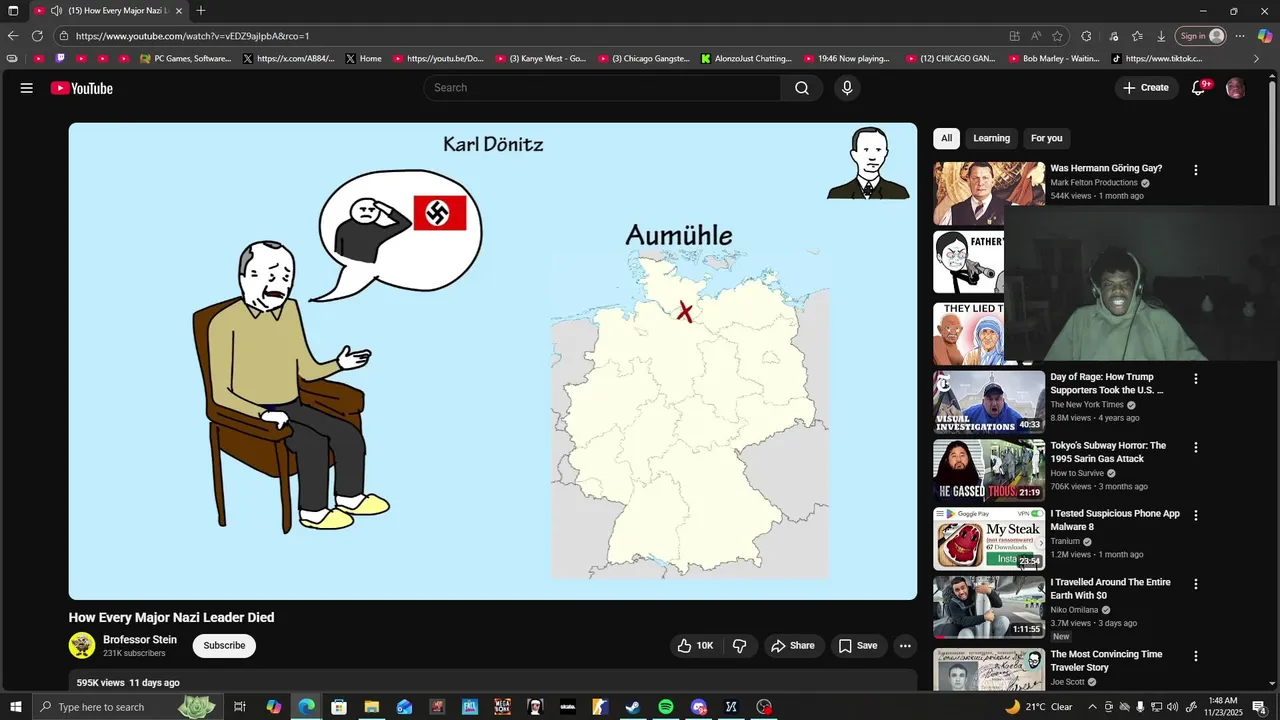The image size is (1280, 720).
Task: Save the video to a playlist
Action: pos(858,646)
